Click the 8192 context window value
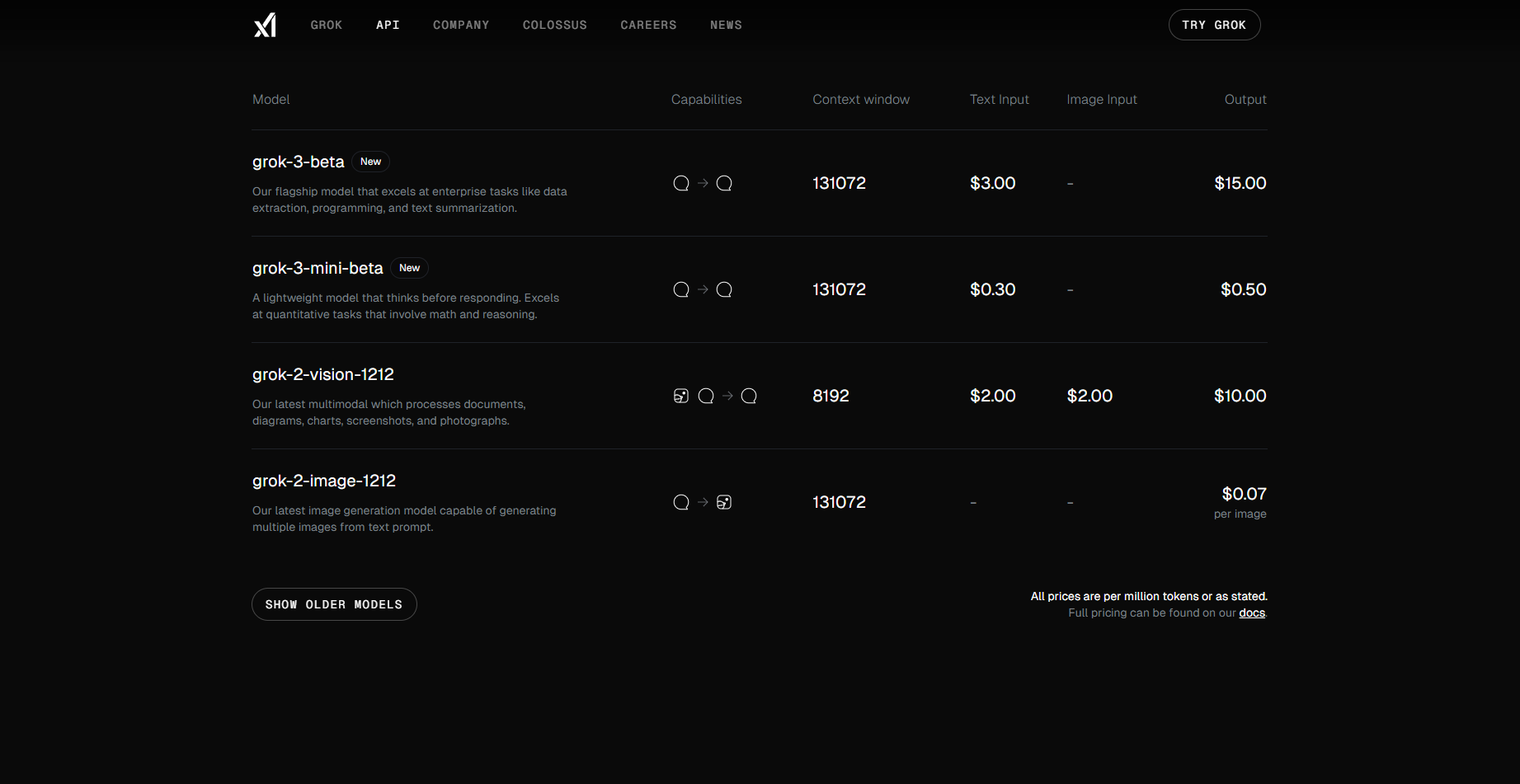Viewport: 1520px width, 784px height. pos(831,396)
